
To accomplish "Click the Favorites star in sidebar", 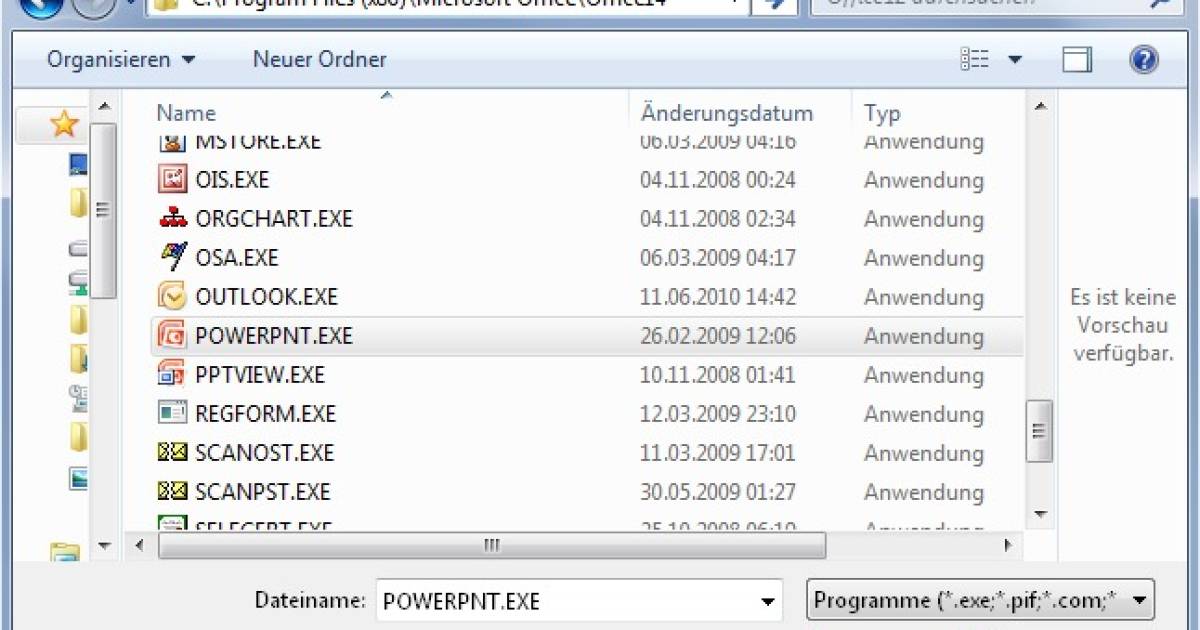I will click(62, 124).
